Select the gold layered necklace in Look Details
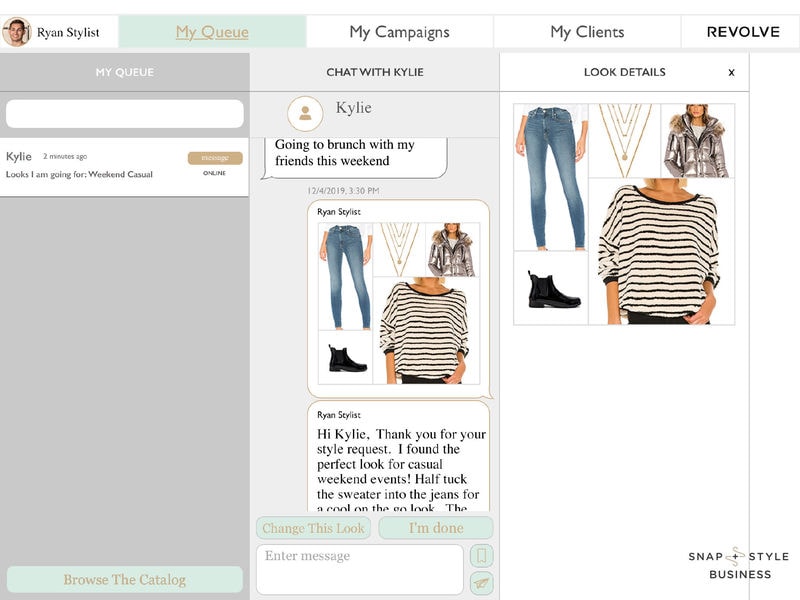This screenshot has height=600, width=800. point(624,141)
